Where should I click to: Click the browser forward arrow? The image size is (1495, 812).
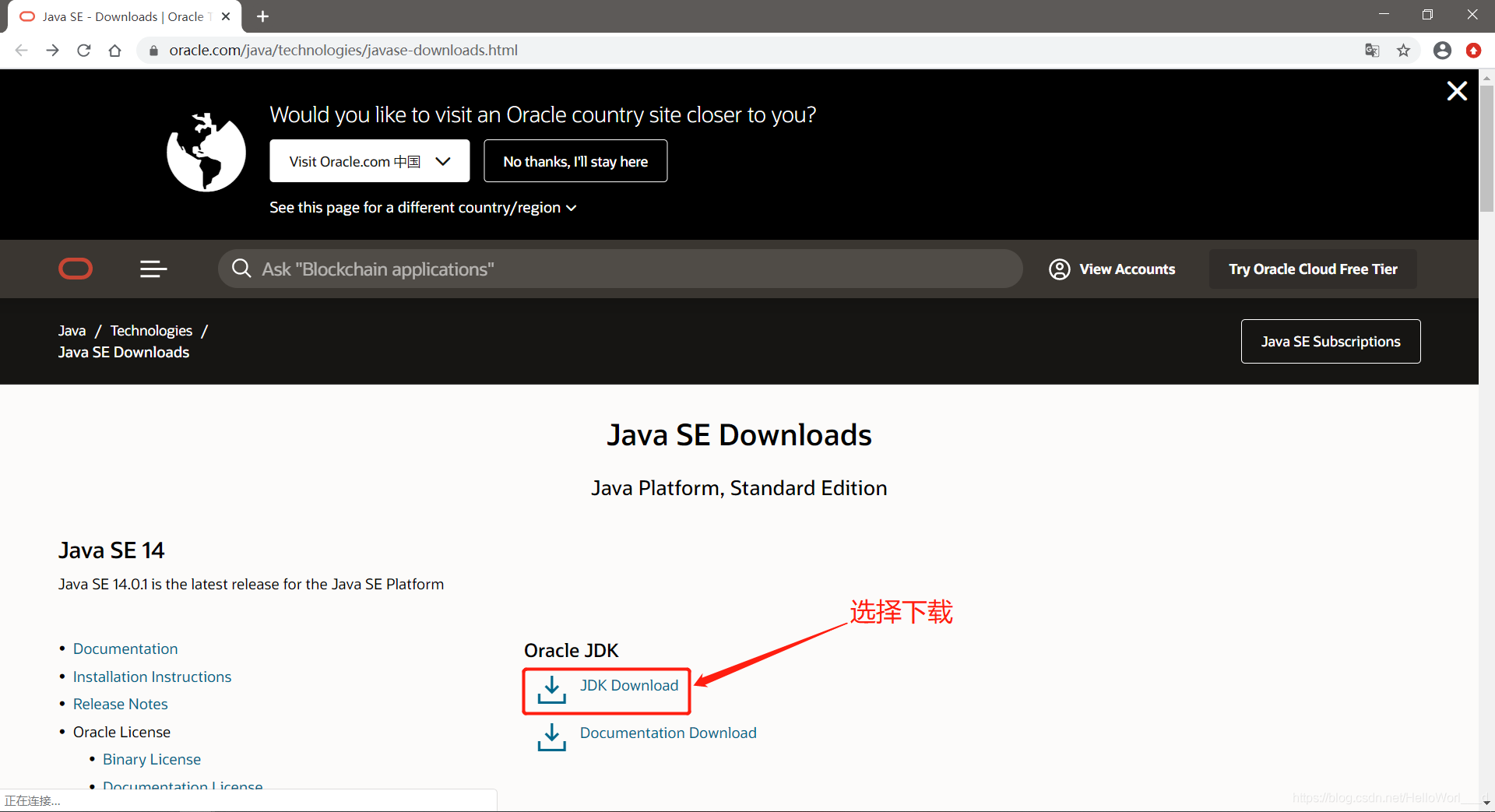(x=52, y=51)
